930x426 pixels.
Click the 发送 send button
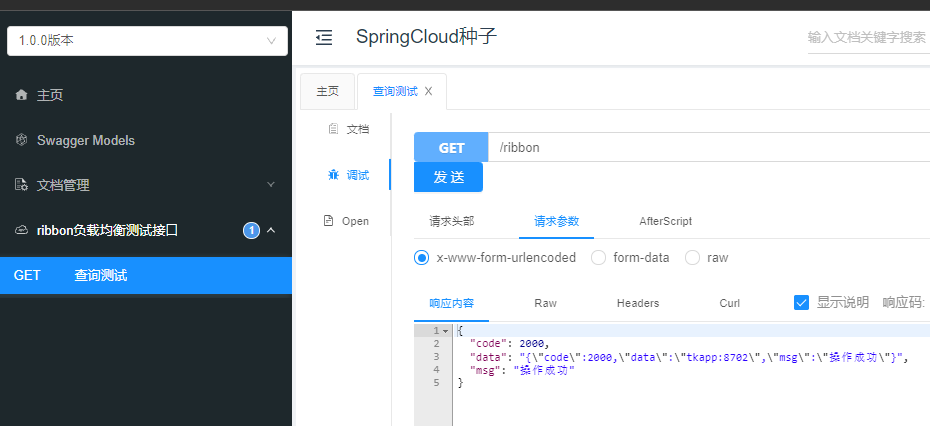point(448,177)
